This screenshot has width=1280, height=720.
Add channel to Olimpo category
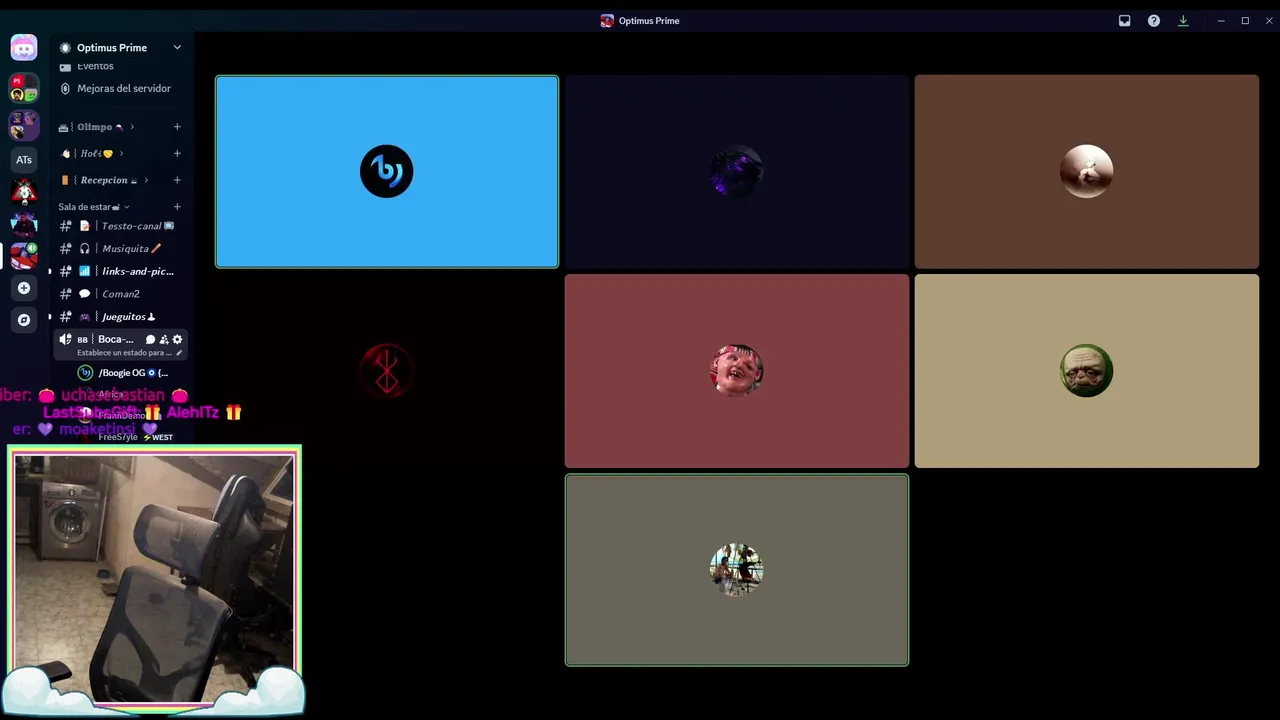(177, 127)
